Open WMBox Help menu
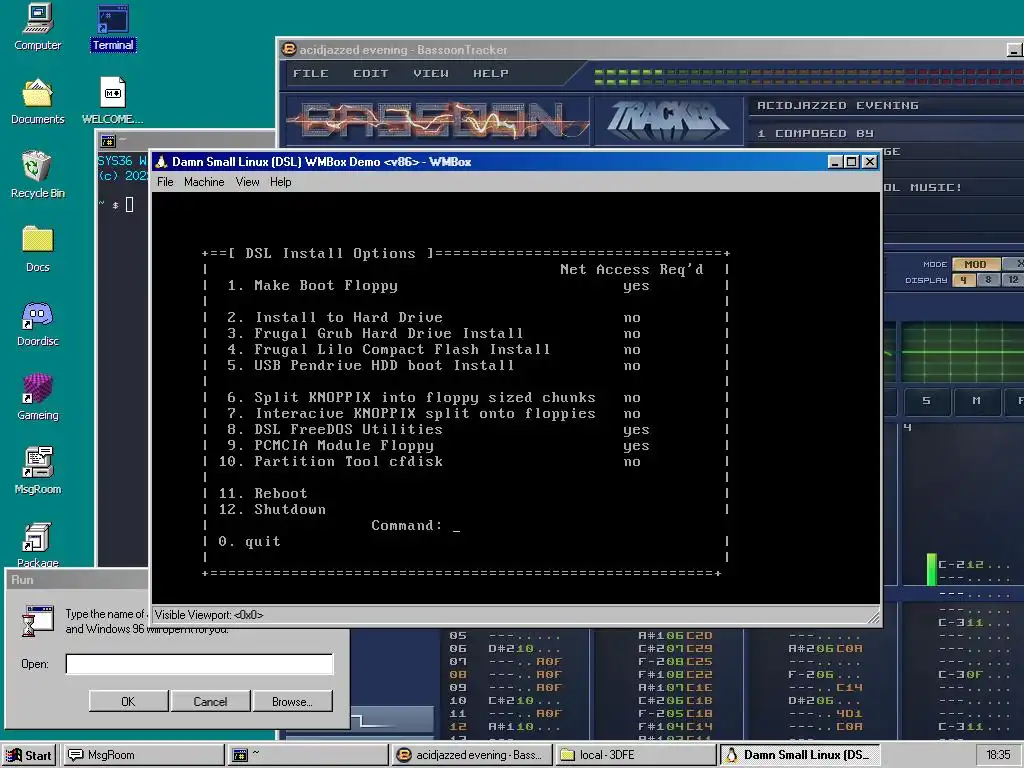 pos(281,182)
